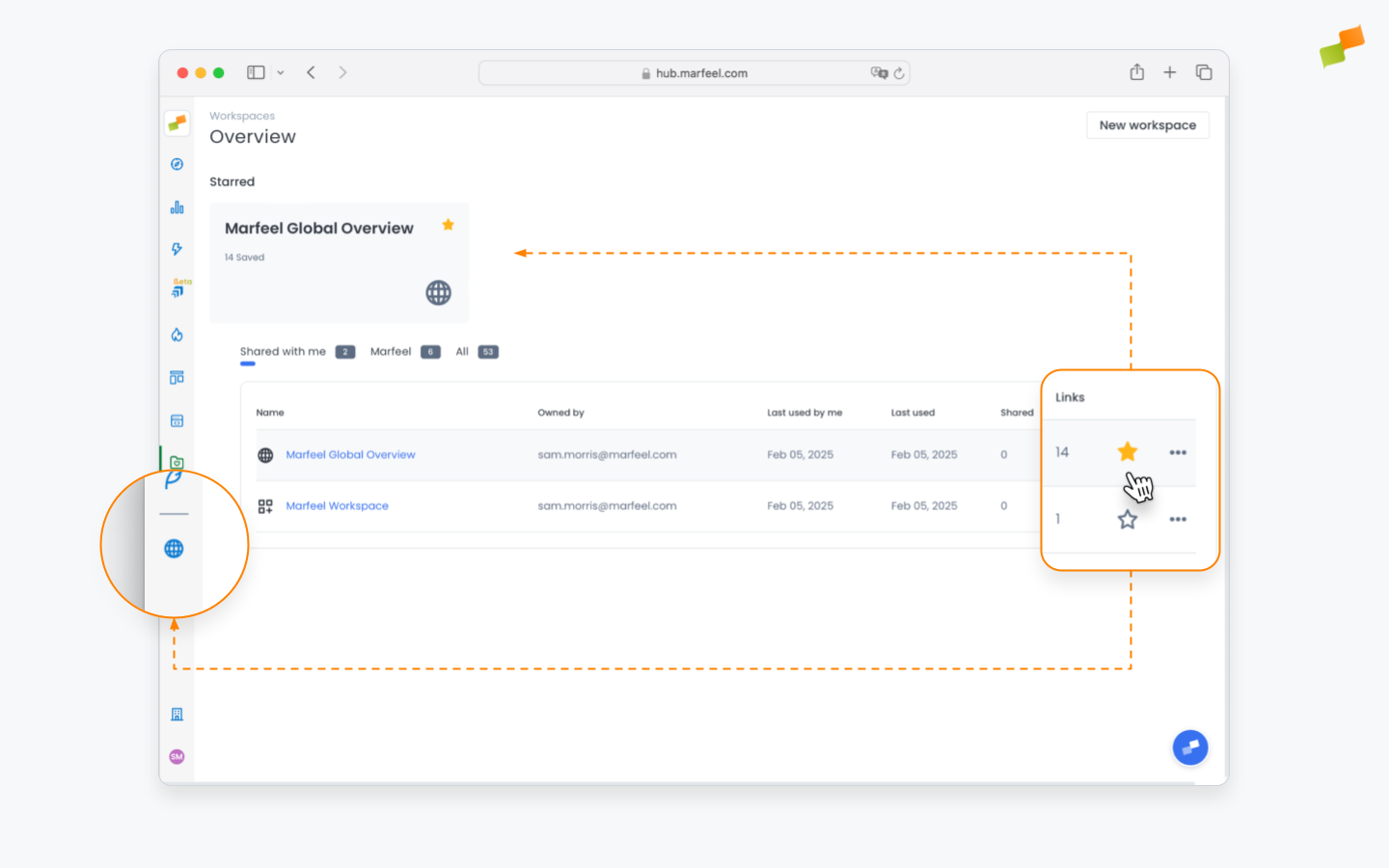This screenshot has height=868, width=1389.
Task: Switch to the Marfeel tab
Action: coord(391,352)
